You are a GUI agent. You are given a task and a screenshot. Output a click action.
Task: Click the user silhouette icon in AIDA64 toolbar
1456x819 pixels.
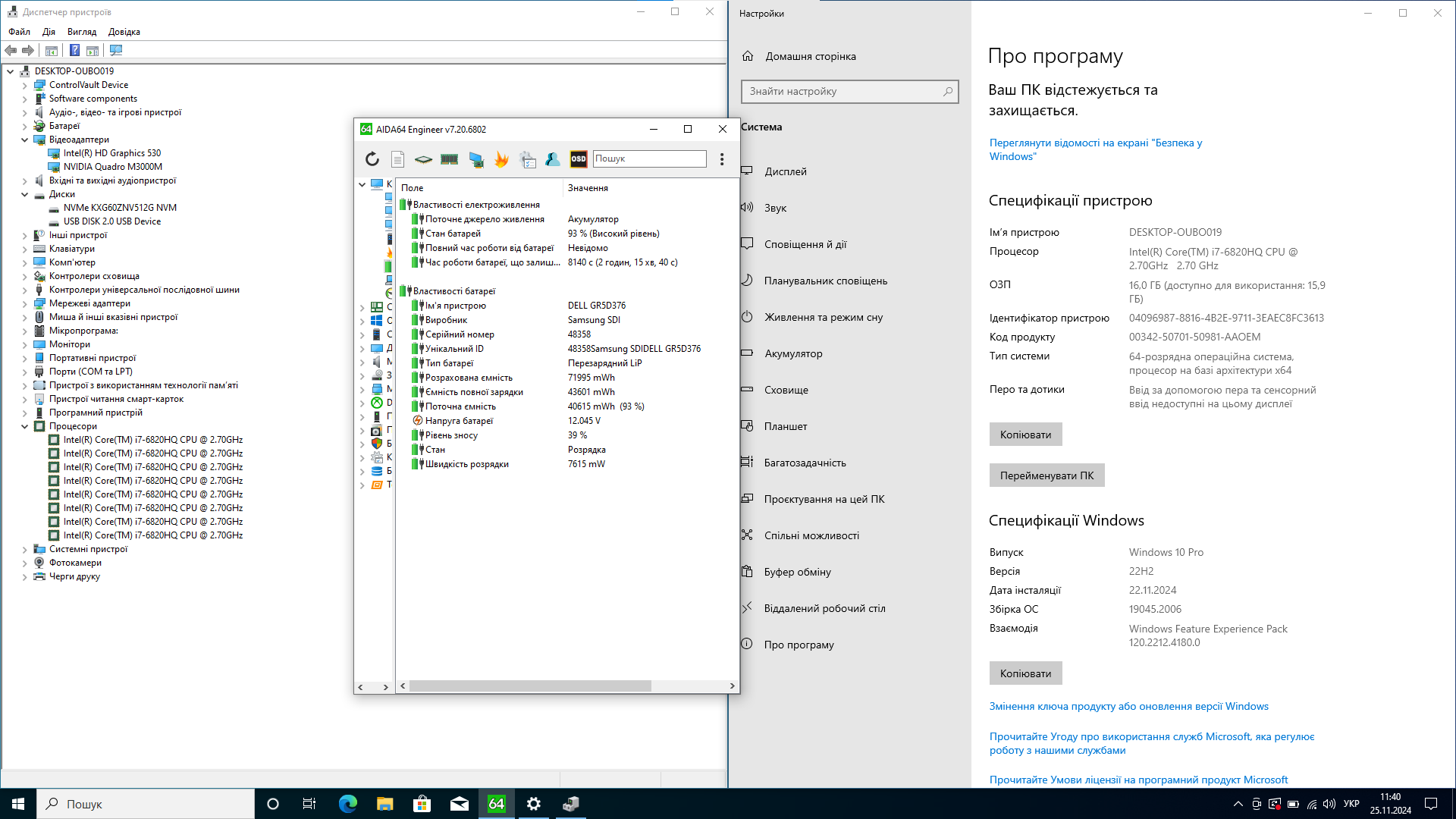(553, 158)
